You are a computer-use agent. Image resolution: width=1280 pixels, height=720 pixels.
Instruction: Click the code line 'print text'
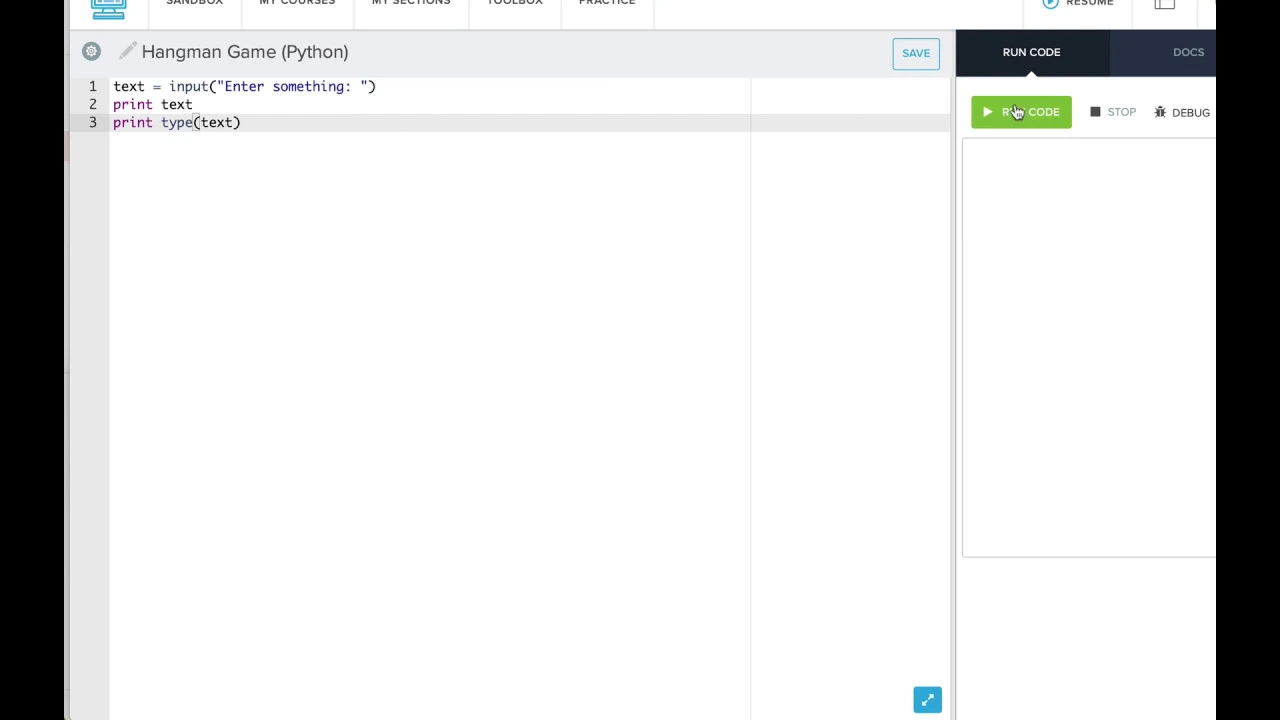152,104
